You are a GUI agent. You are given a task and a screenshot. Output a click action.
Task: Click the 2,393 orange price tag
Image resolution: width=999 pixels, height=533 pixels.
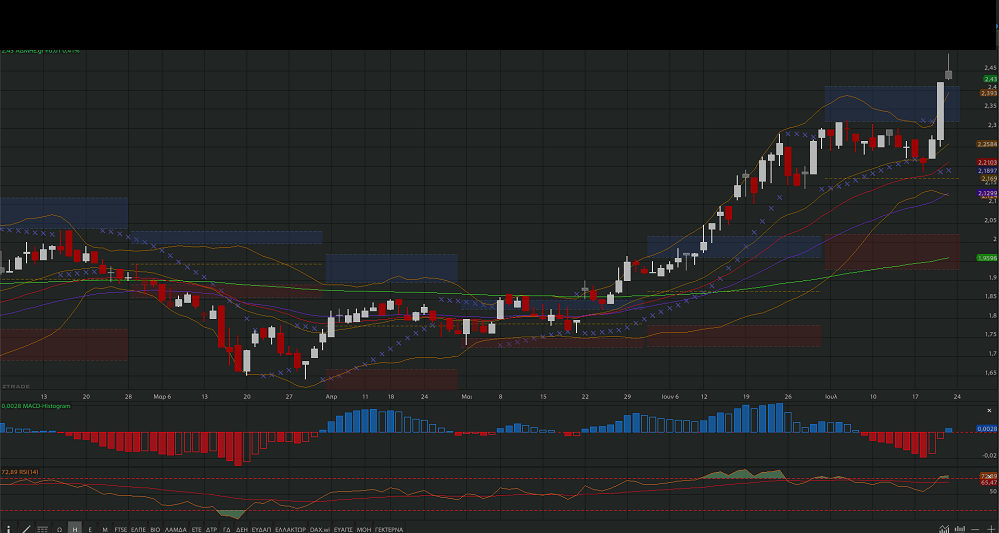click(x=988, y=93)
